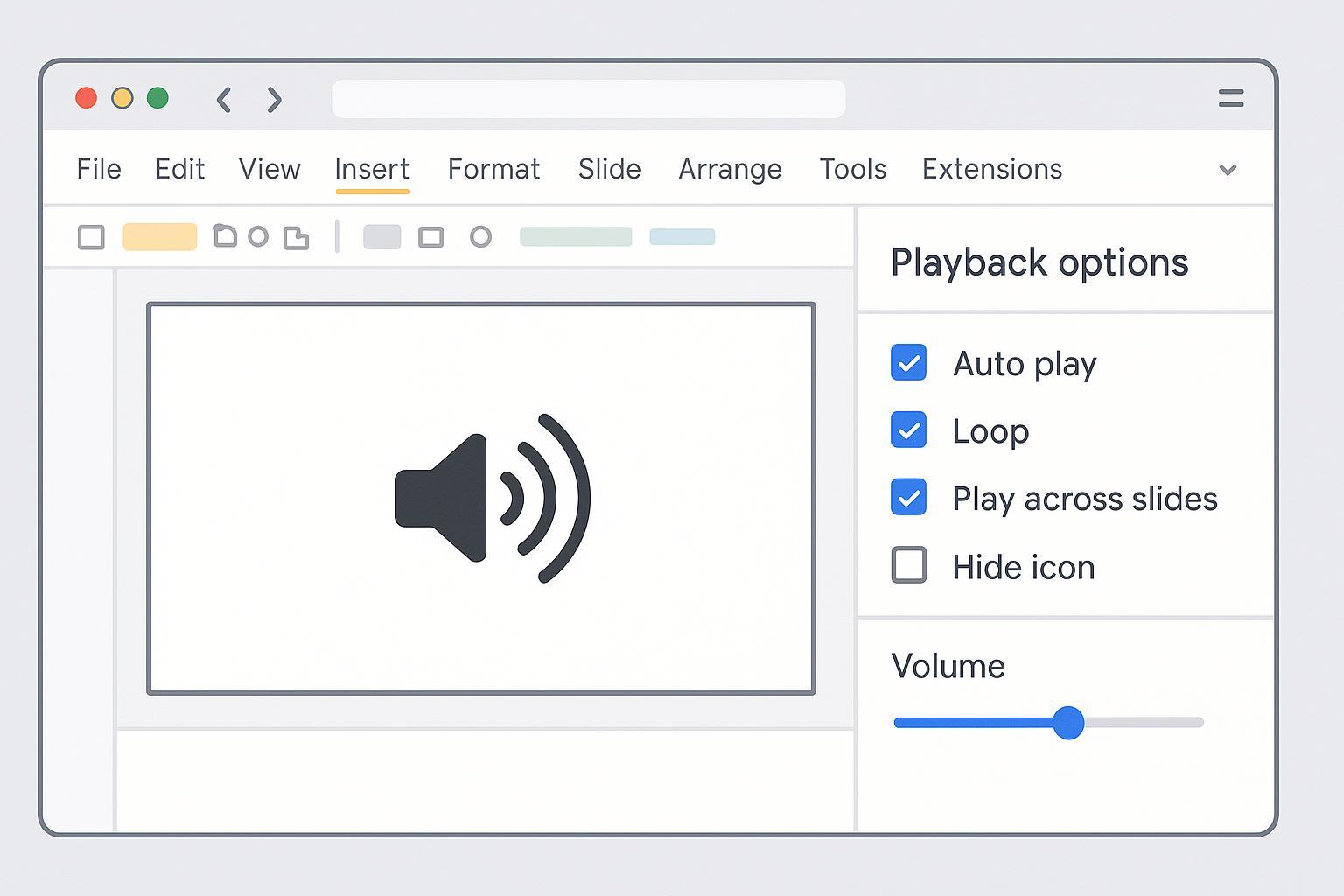Open the Insert menu

pos(372,169)
